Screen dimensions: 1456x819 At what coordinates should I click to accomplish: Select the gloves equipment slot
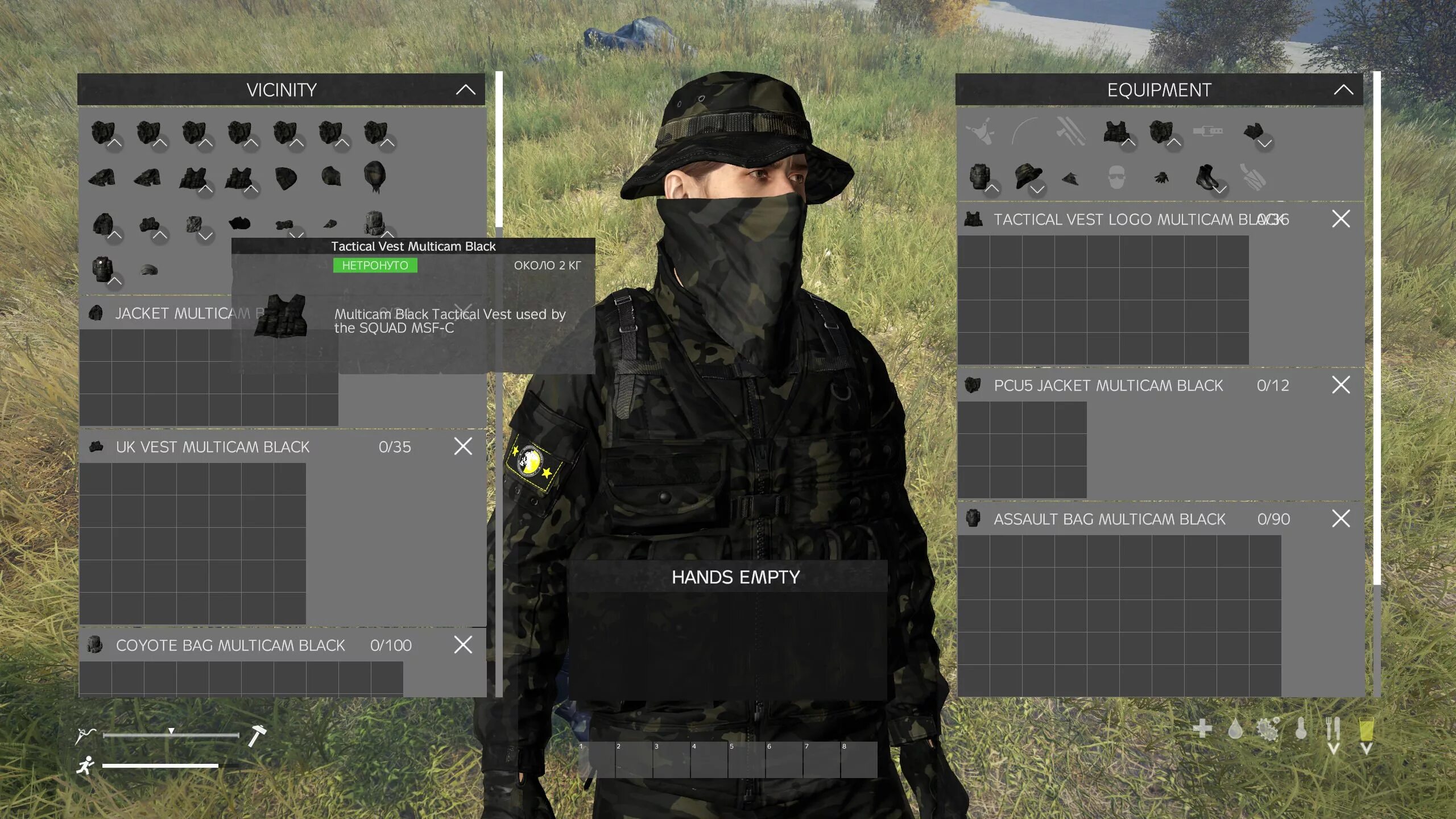(x=1161, y=178)
